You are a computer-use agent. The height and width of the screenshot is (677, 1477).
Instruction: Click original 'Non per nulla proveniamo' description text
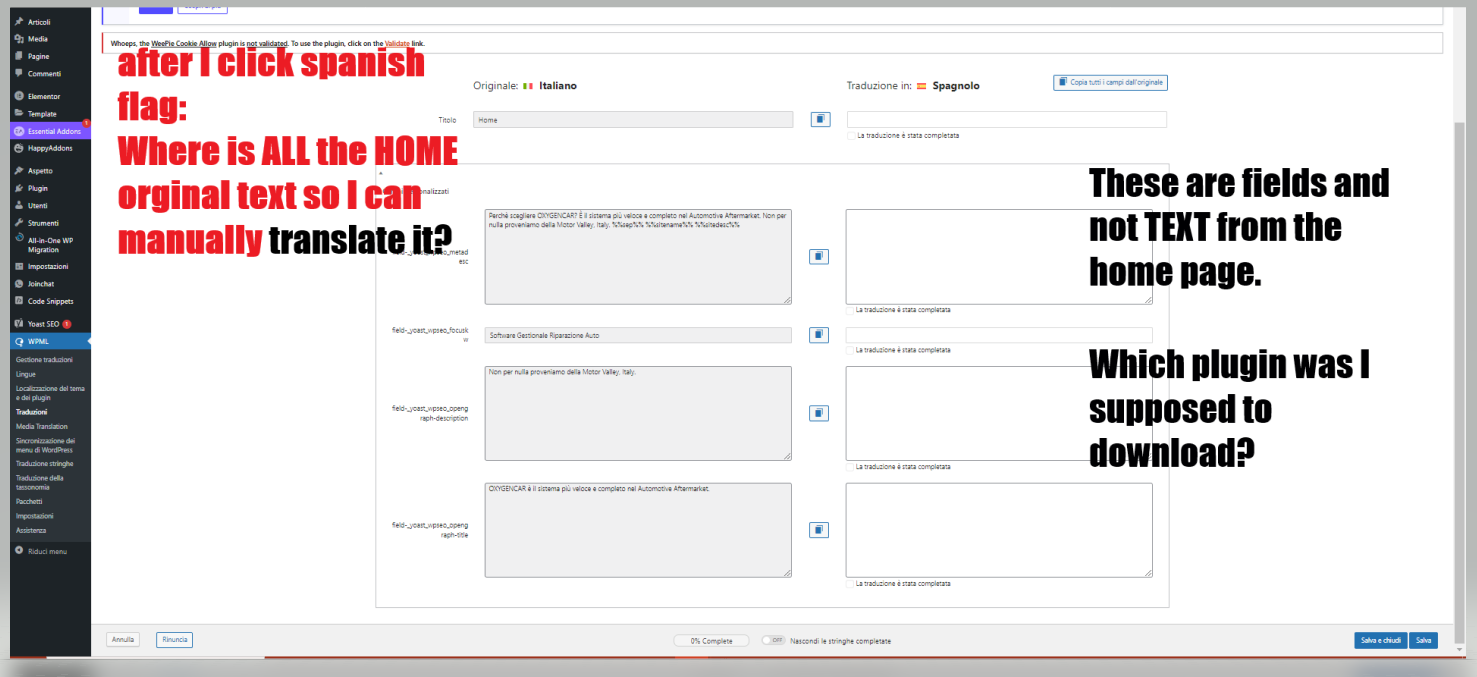point(638,413)
